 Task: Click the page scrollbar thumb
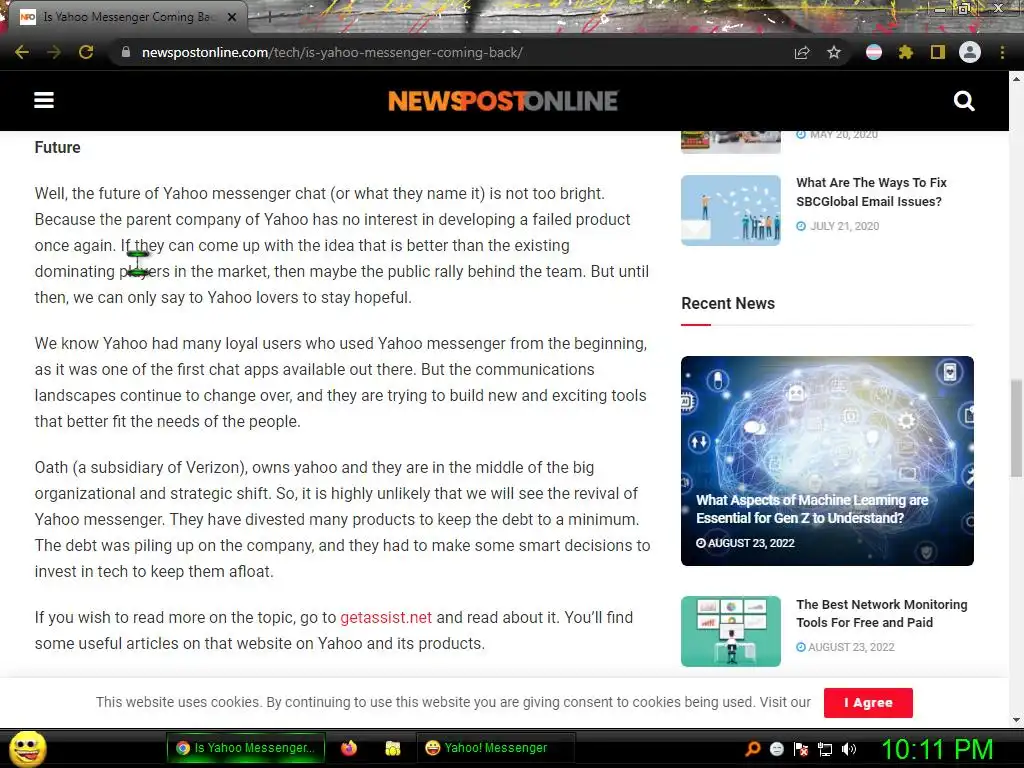1016,428
